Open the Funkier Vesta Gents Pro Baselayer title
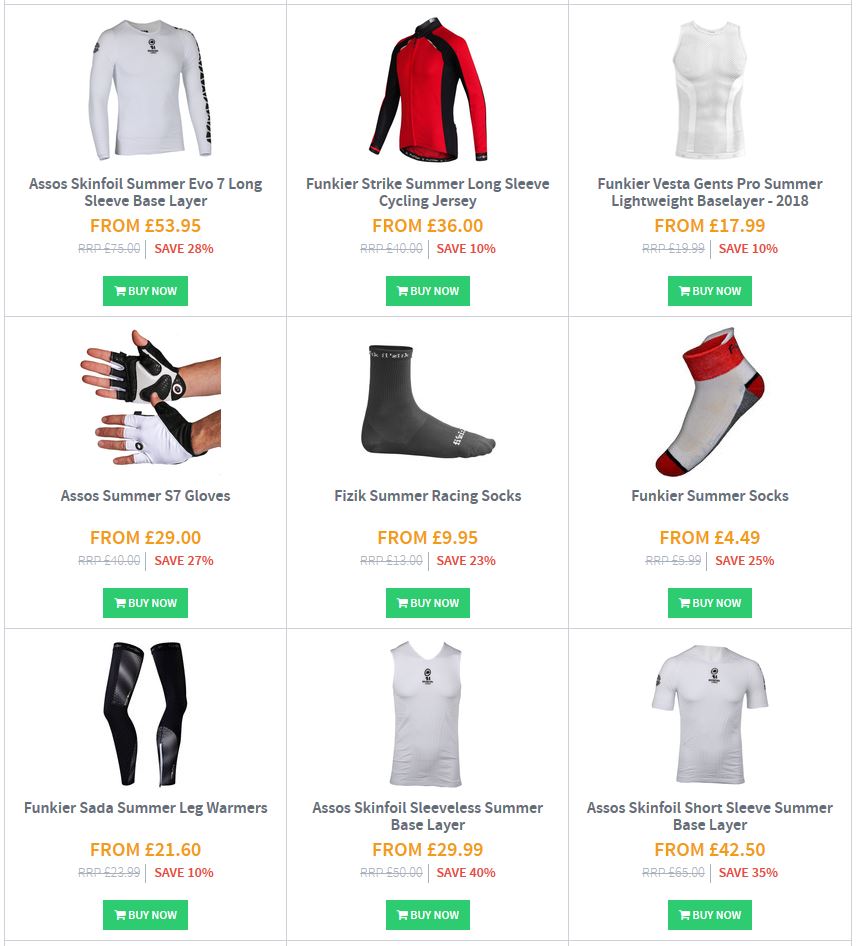 (x=710, y=192)
